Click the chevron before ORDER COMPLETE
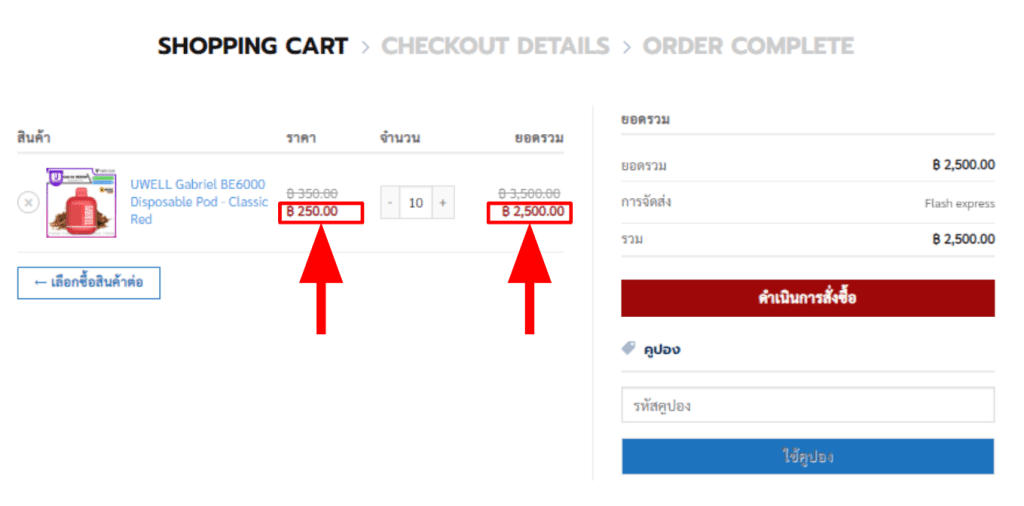Screen dimensions: 1024x506 tap(626, 47)
